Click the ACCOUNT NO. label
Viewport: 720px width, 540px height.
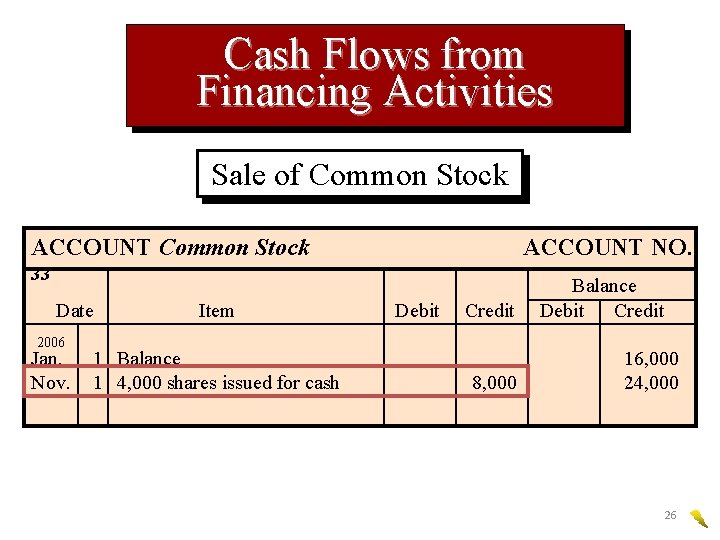[607, 247]
